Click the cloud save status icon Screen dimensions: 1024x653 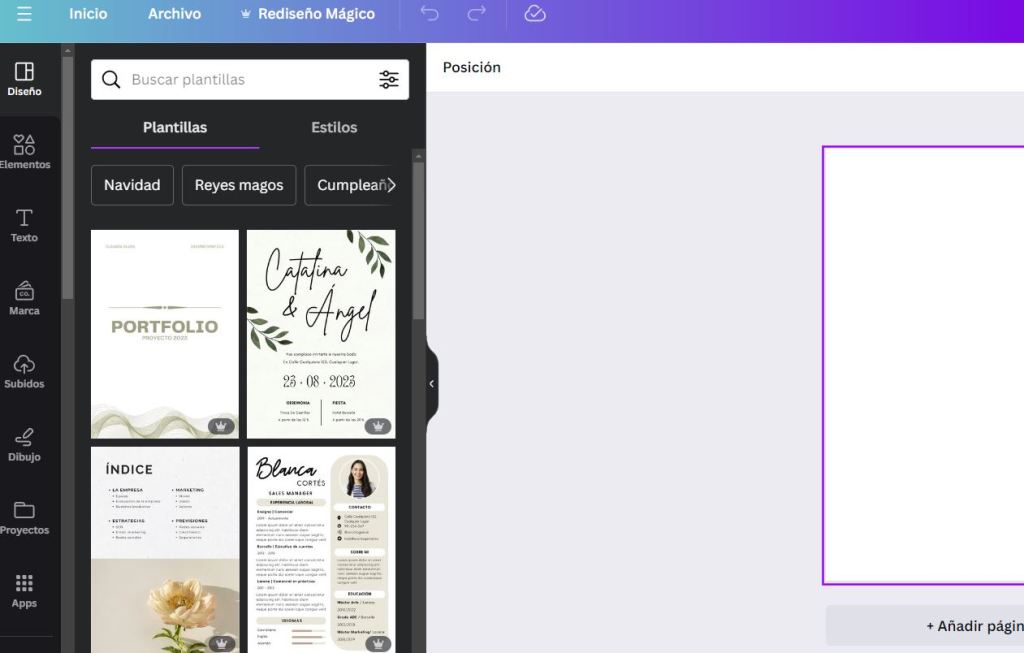(x=535, y=14)
